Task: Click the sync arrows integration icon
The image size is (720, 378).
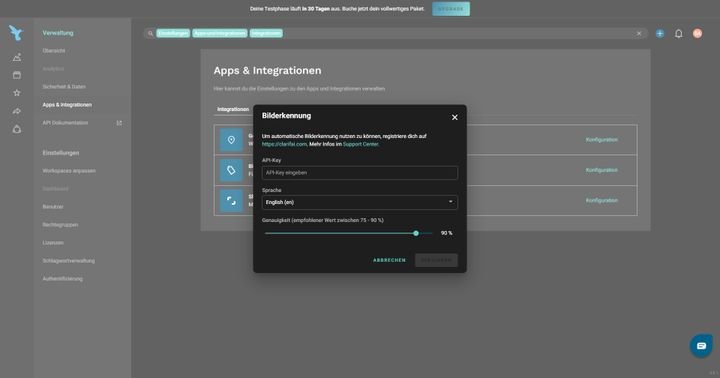Action: (231, 201)
